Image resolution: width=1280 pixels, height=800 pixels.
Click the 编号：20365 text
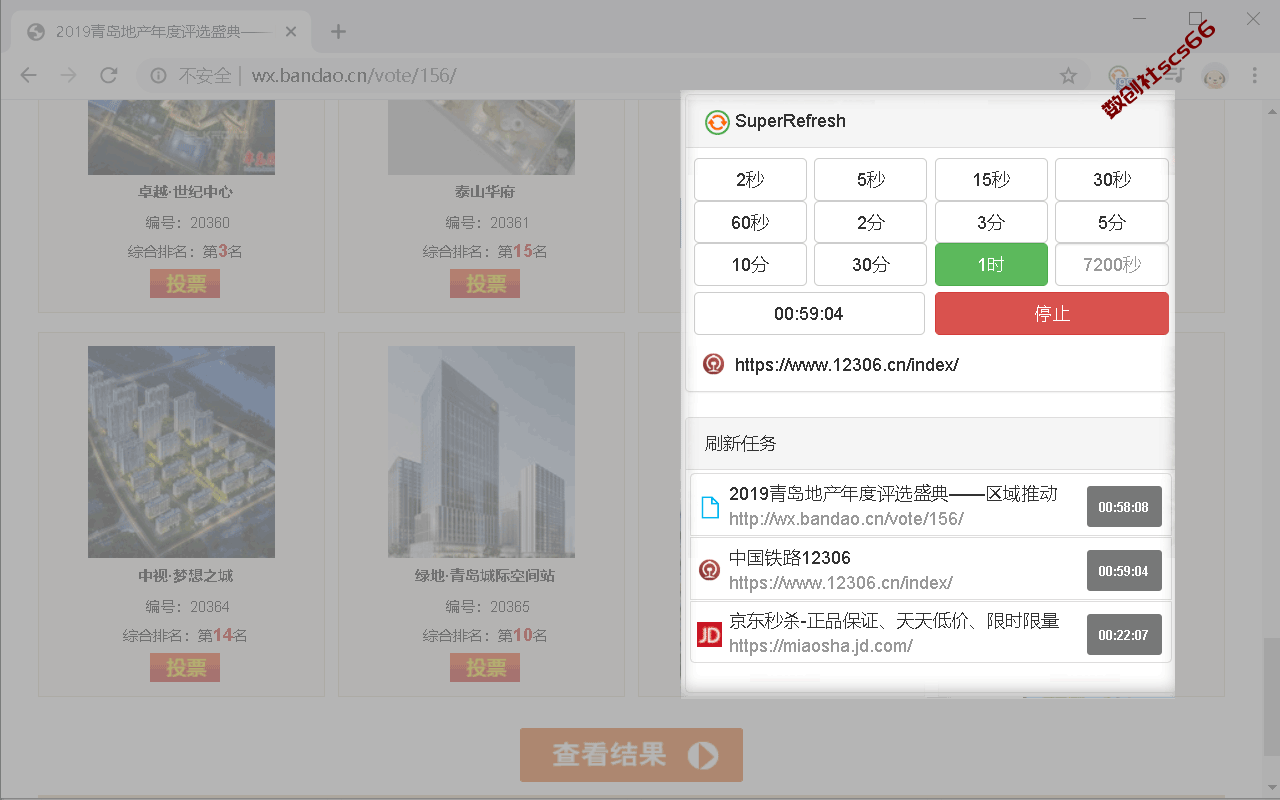tap(487, 606)
